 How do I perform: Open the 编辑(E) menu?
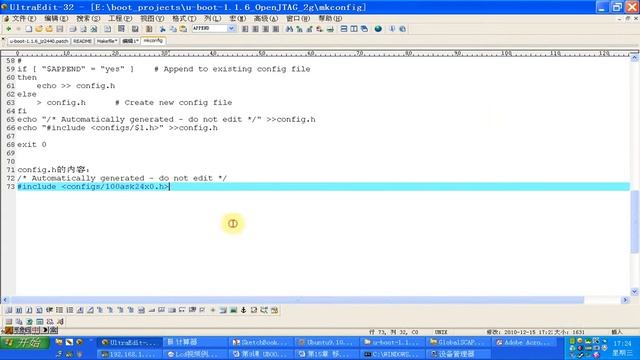click(56, 18)
